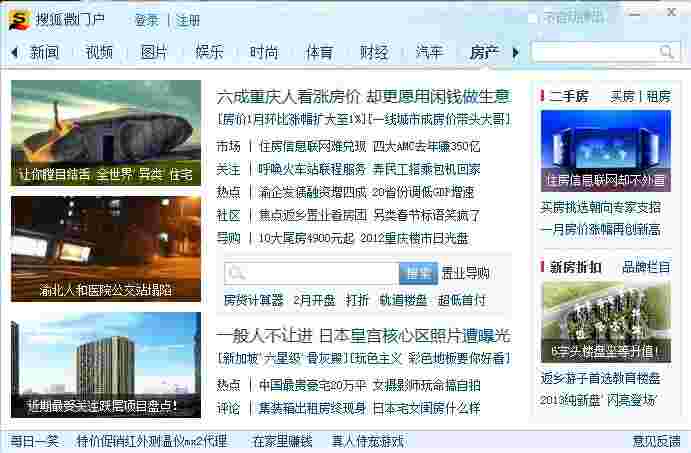This screenshot has height=453, width=691.
Task: Click the magnifier icon in property search bar
Action: pyautogui.click(x=236, y=273)
